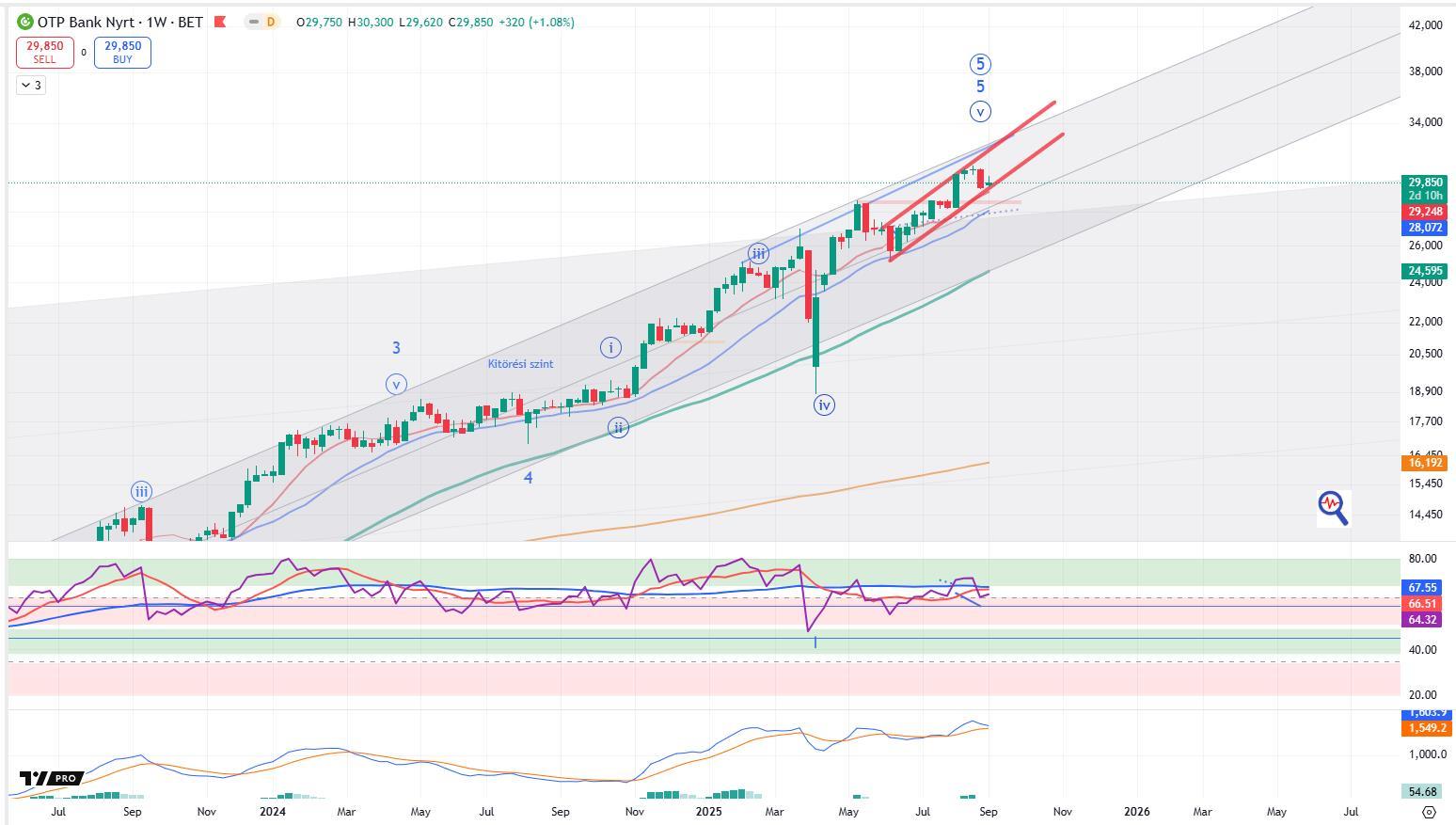Click the 42,000 price scale value
Screen dimensions: 1456x825
coord(1426,25)
